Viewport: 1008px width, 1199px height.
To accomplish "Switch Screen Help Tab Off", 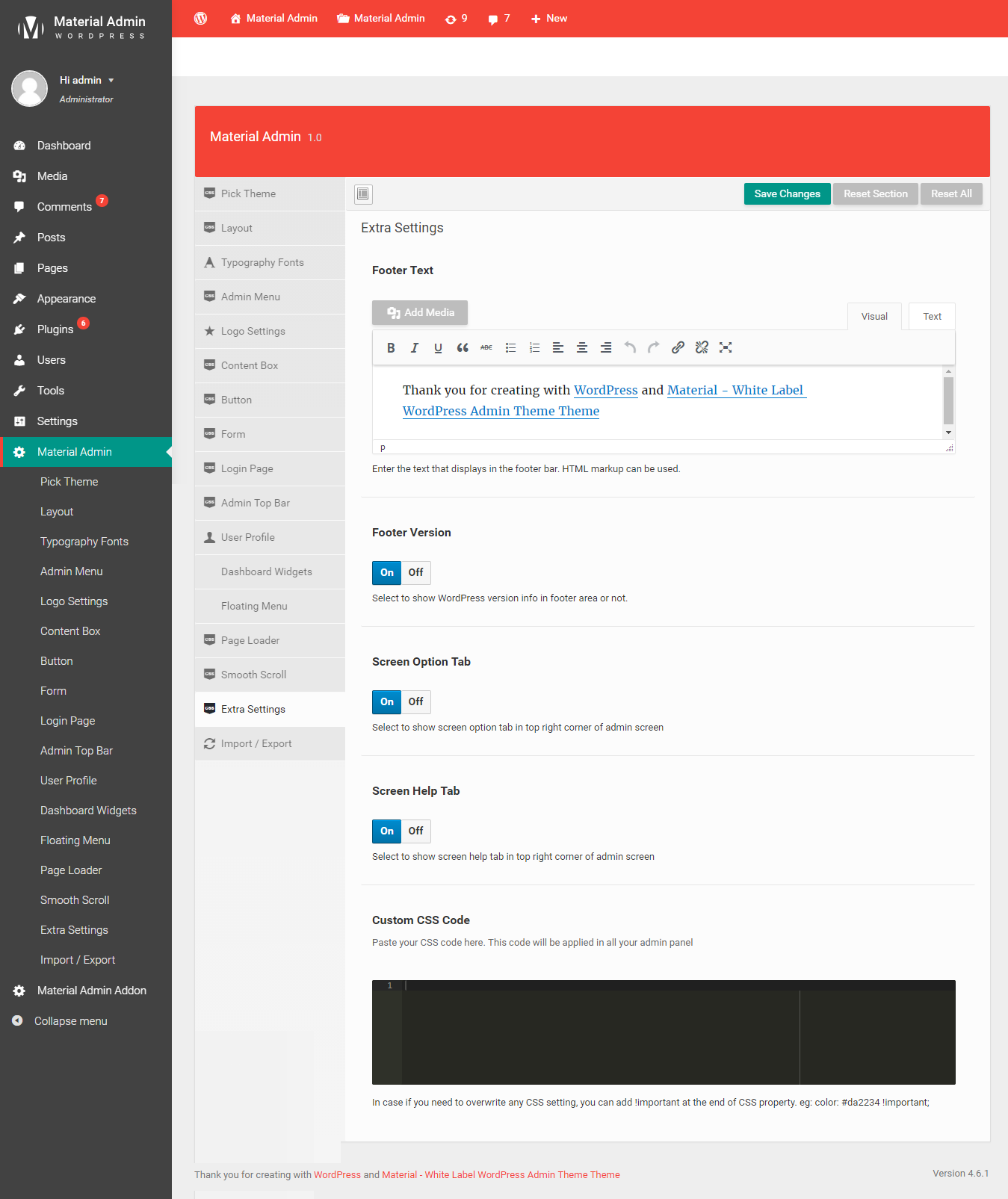I will pos(416,831).
